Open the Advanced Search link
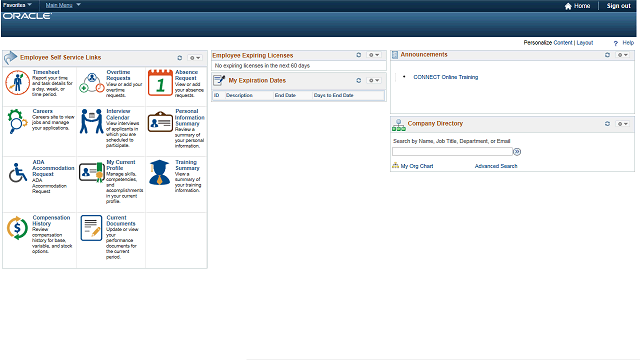The width and height of the screenshot is (640, 360). [x=496, y=166]
